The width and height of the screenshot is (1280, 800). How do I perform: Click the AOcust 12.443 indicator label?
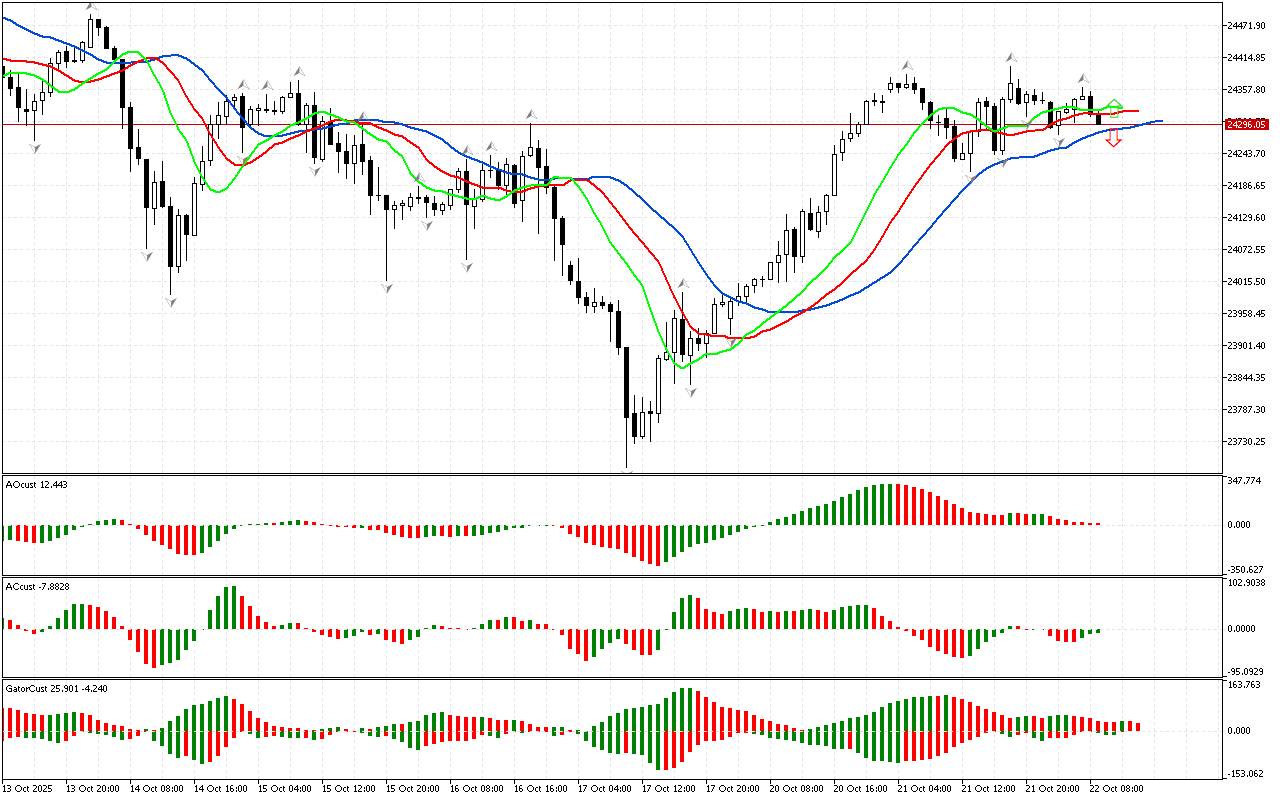(x=37, y=484)
